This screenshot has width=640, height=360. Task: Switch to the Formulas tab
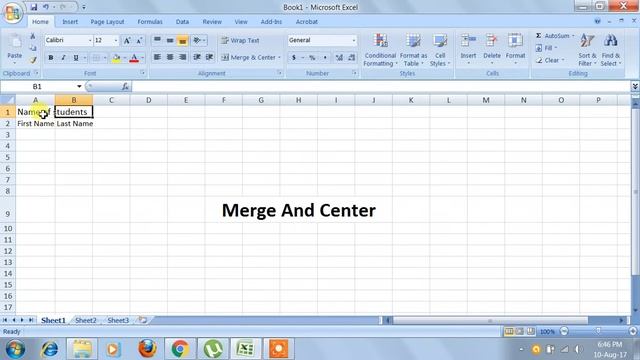(150, 22)
